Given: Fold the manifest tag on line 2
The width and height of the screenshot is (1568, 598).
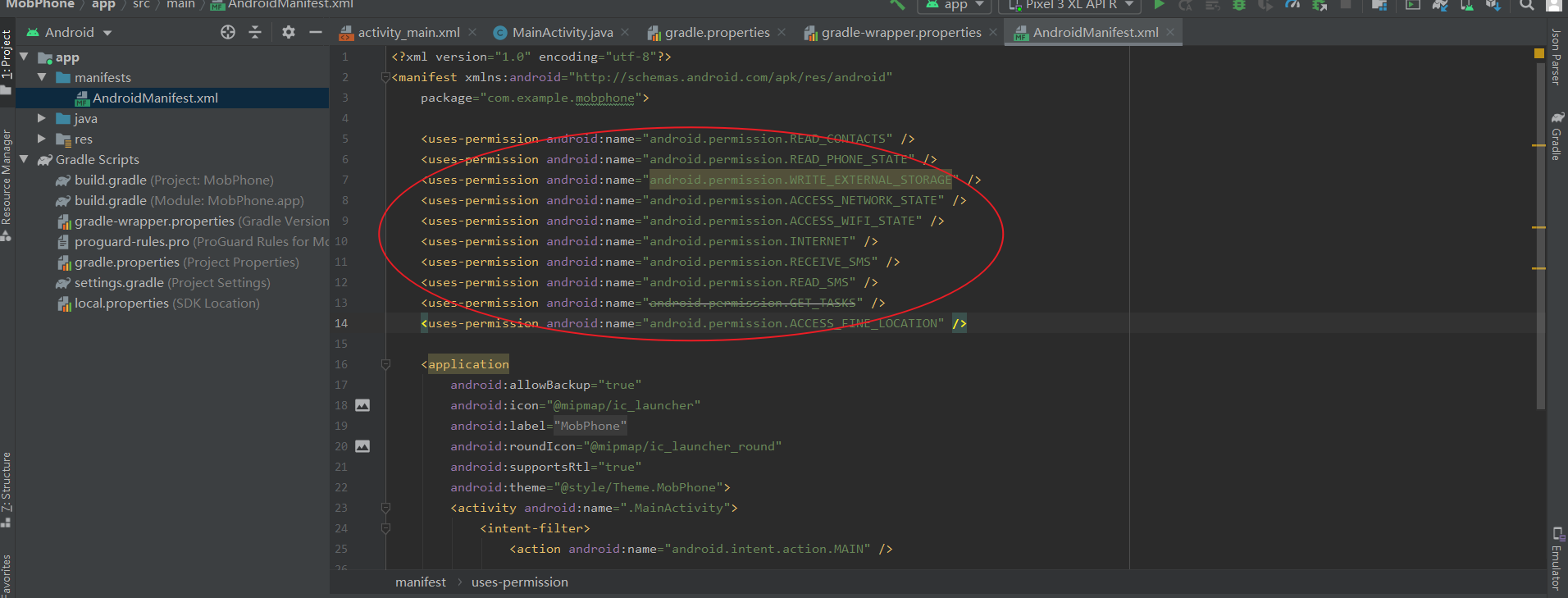Looking at the screenshot, I should pyautogui.click(x=385, y=77).
